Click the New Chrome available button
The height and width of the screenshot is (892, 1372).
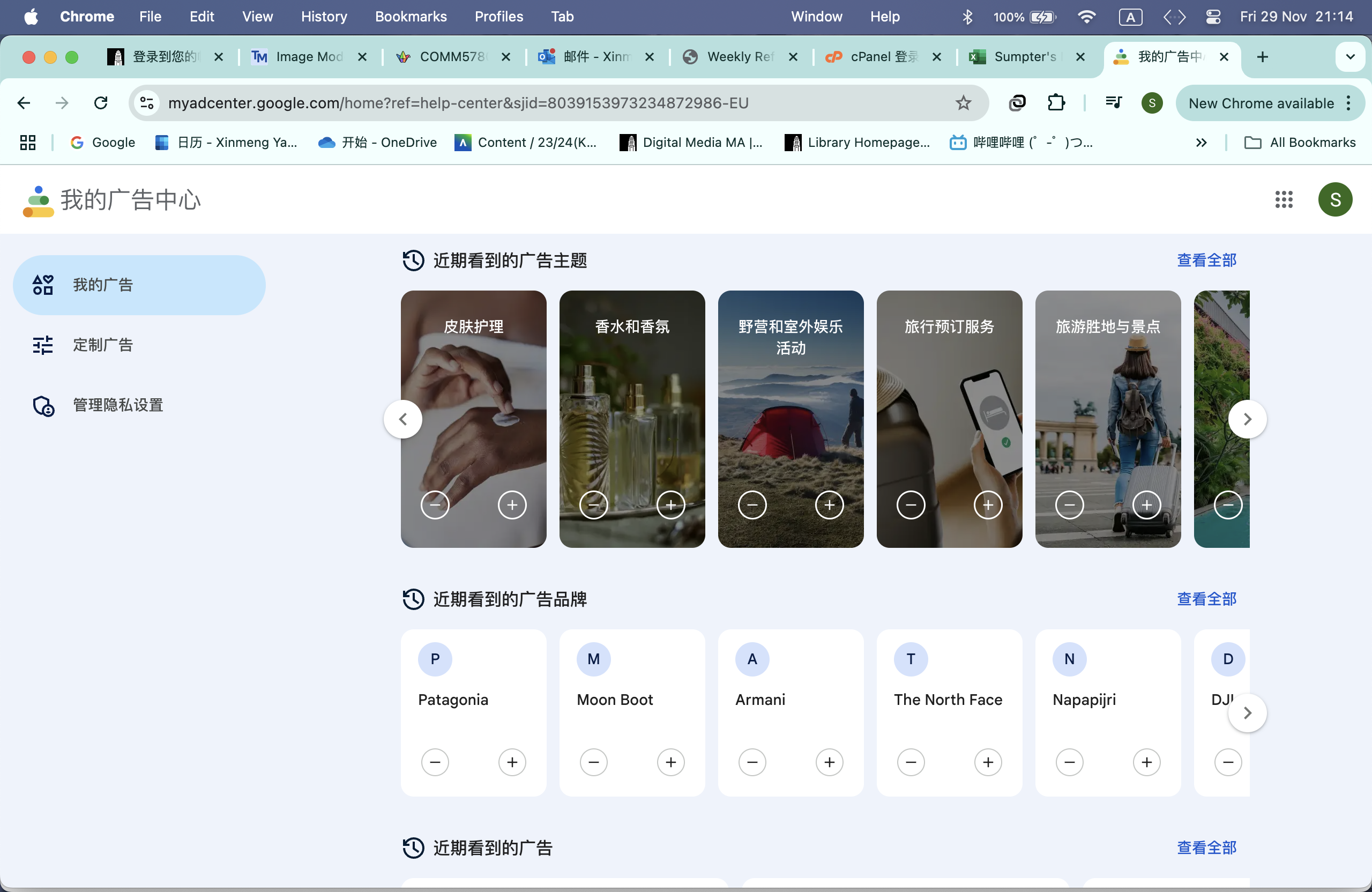point(1260,103)
